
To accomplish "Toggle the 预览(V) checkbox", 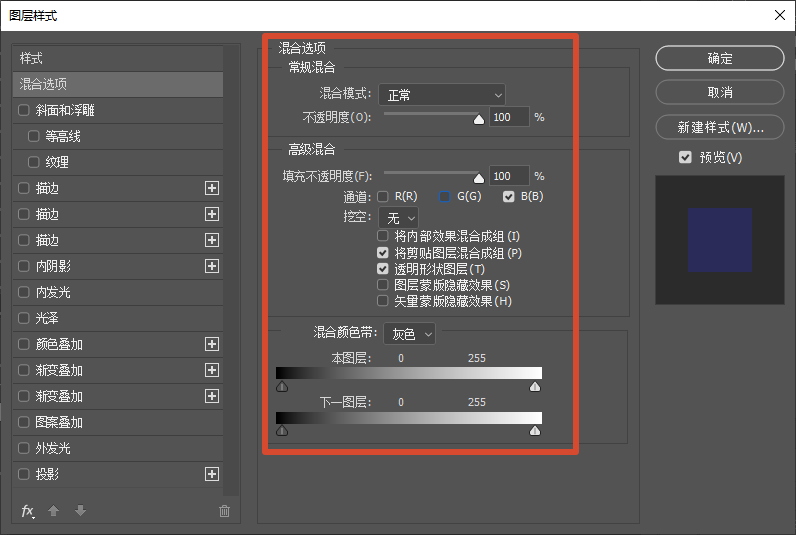I will pos(685,157).
